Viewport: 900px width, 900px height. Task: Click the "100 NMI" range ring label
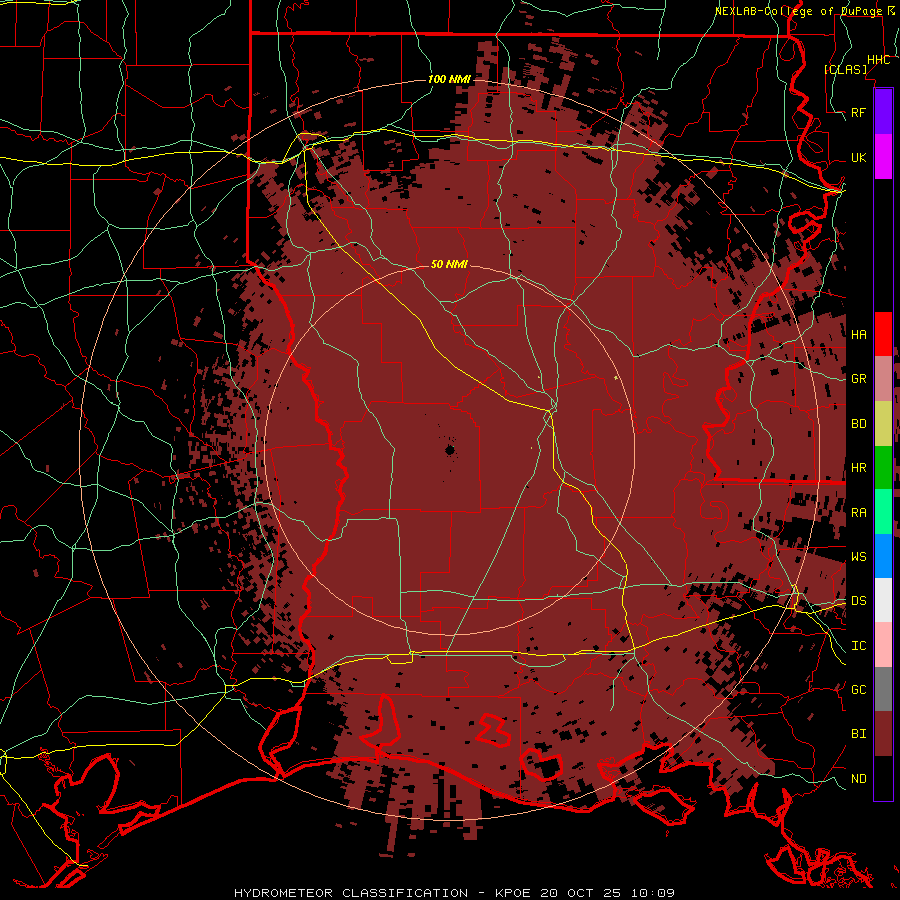[x=449, y=79]
